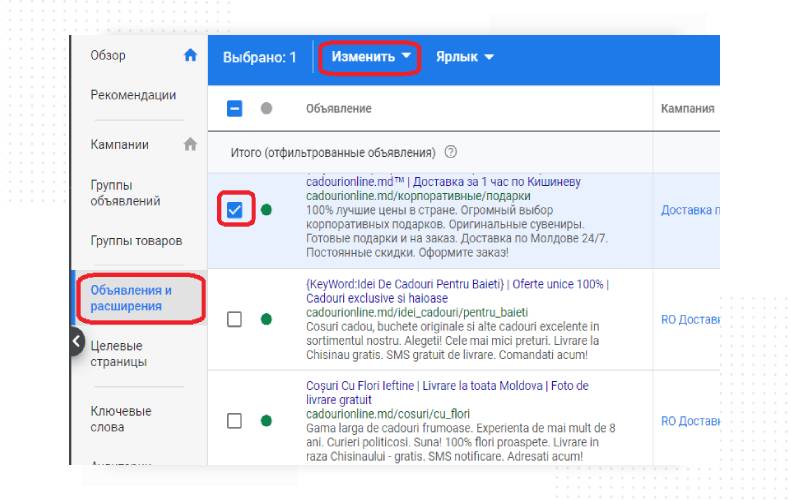Viewport: 790px width, 500px height.
Task: Sort by Кампания column header
Action: pyautogui.click(x=687, y=108)
